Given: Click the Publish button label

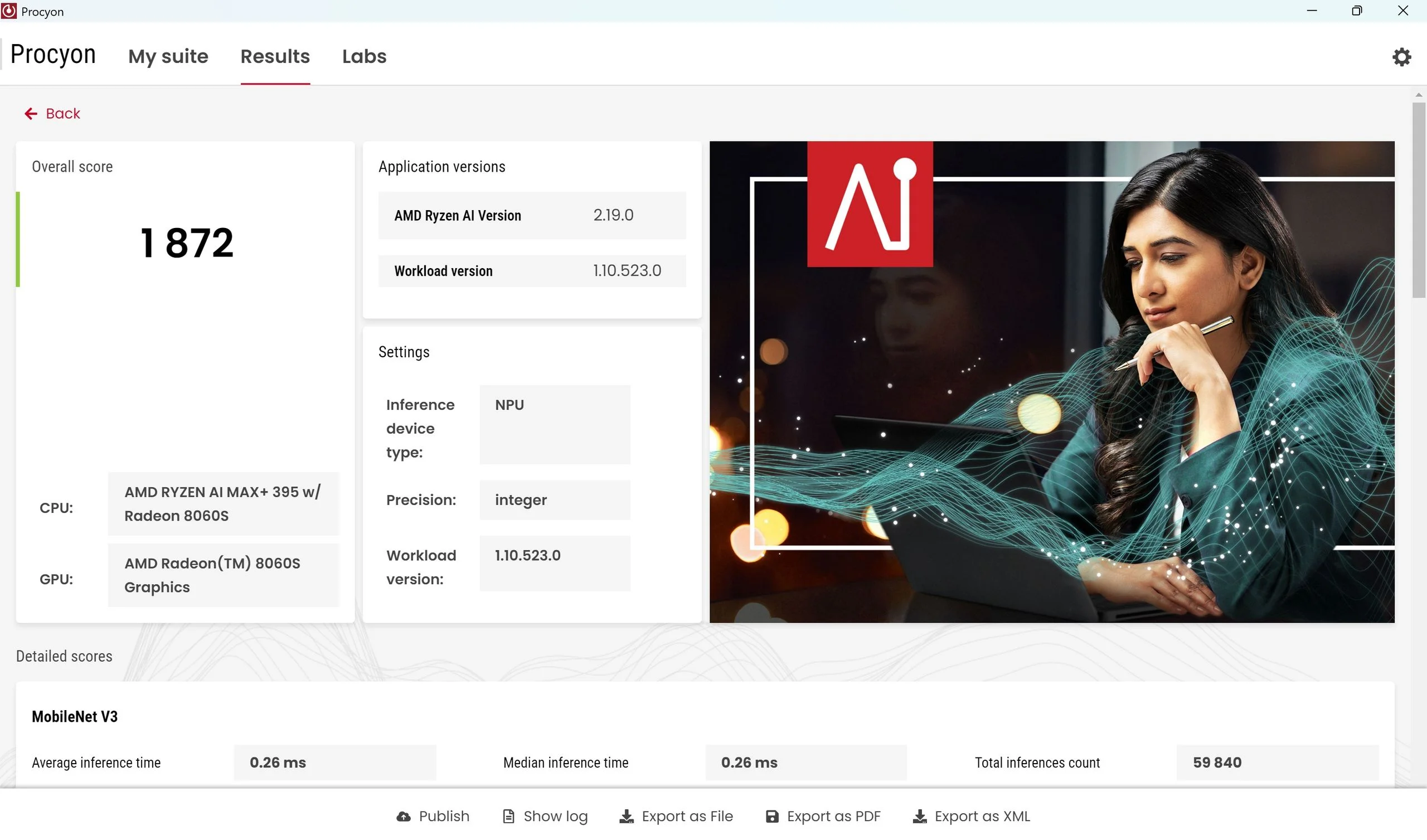Looking at the screenshot, I should (x=444, y=816).
